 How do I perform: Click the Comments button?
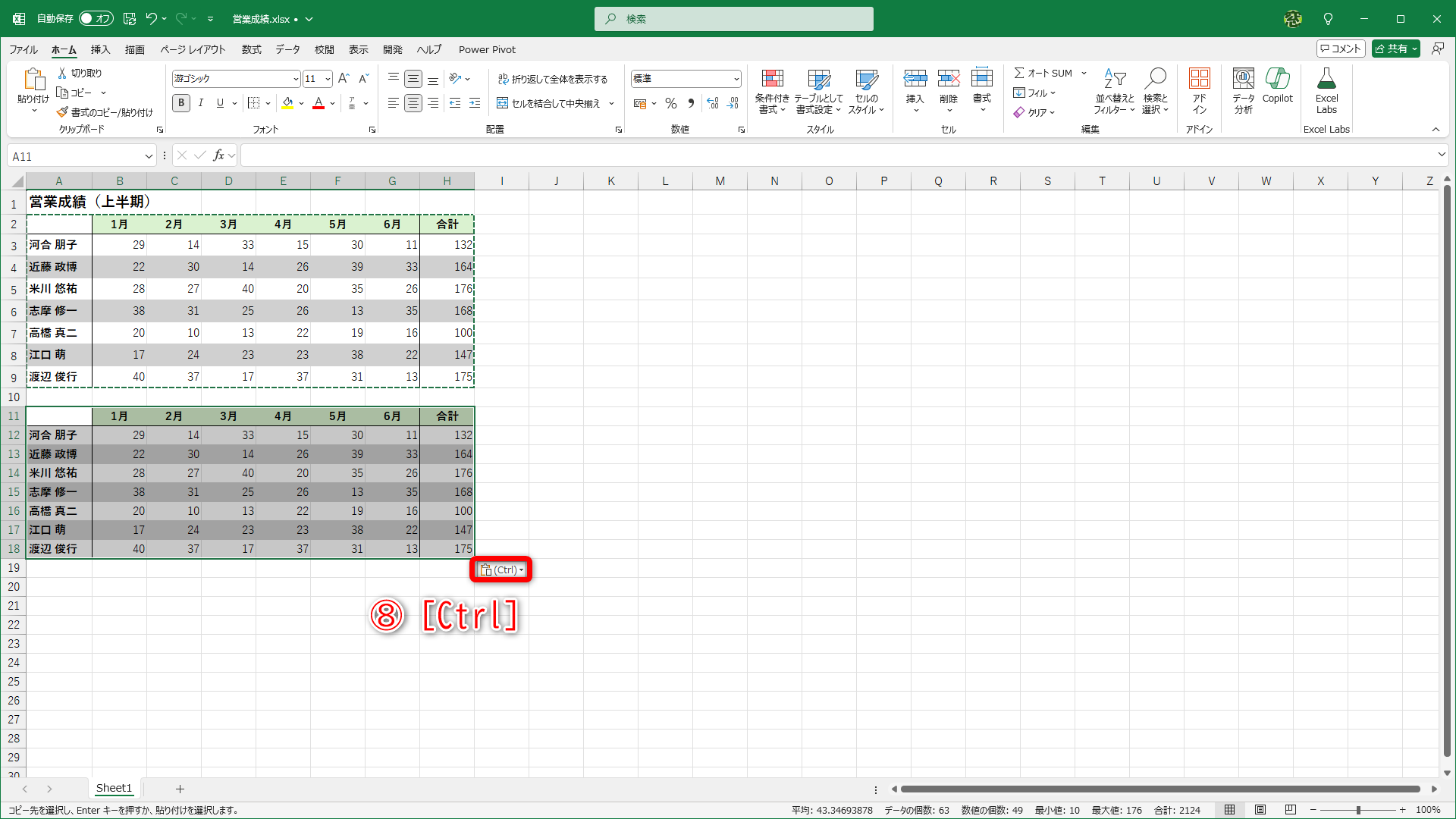click(x=1340, y=49)
